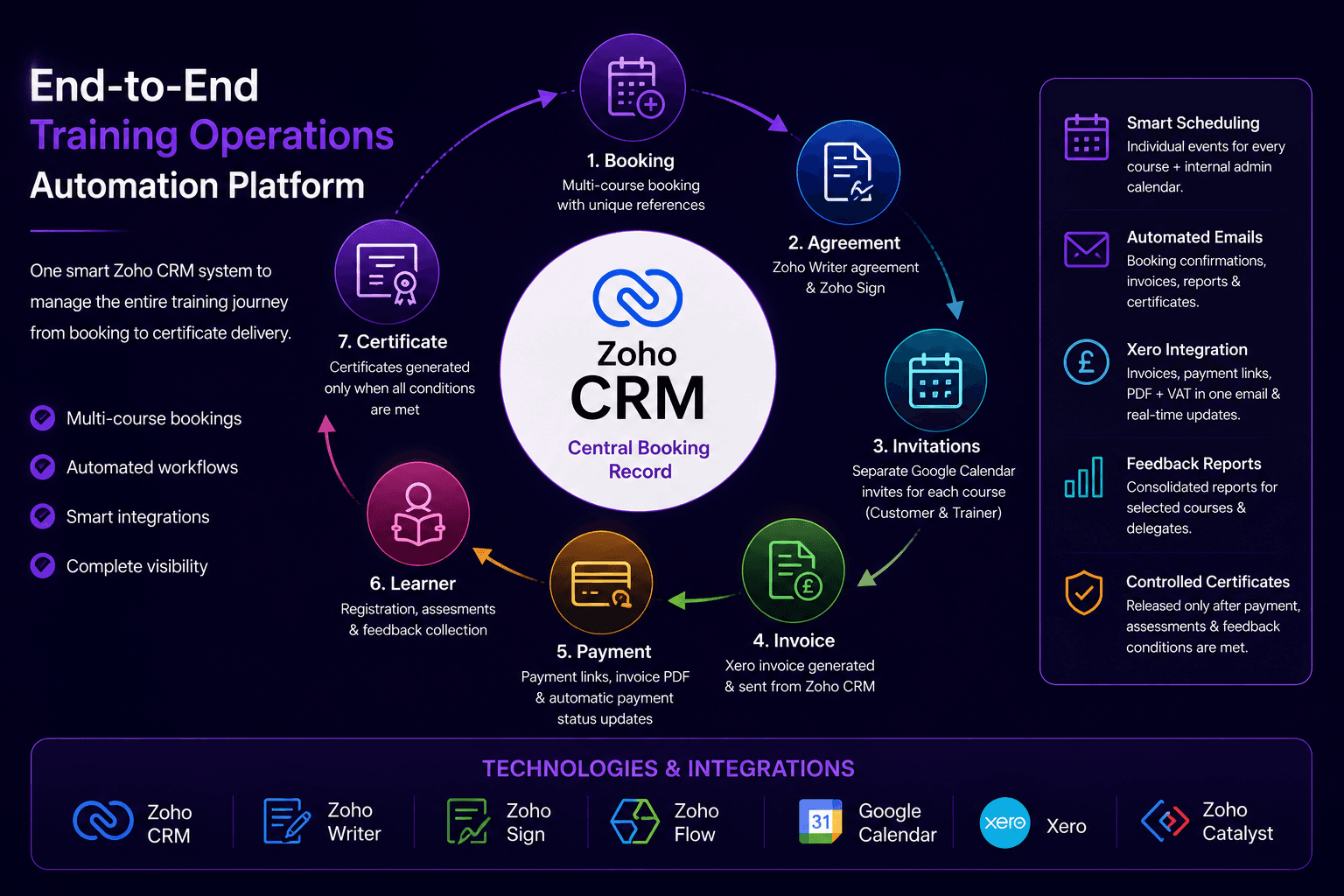Click the Zoho CRM chain-link logo in center
Screen dimensions: 1344x896
click(638, 297)
